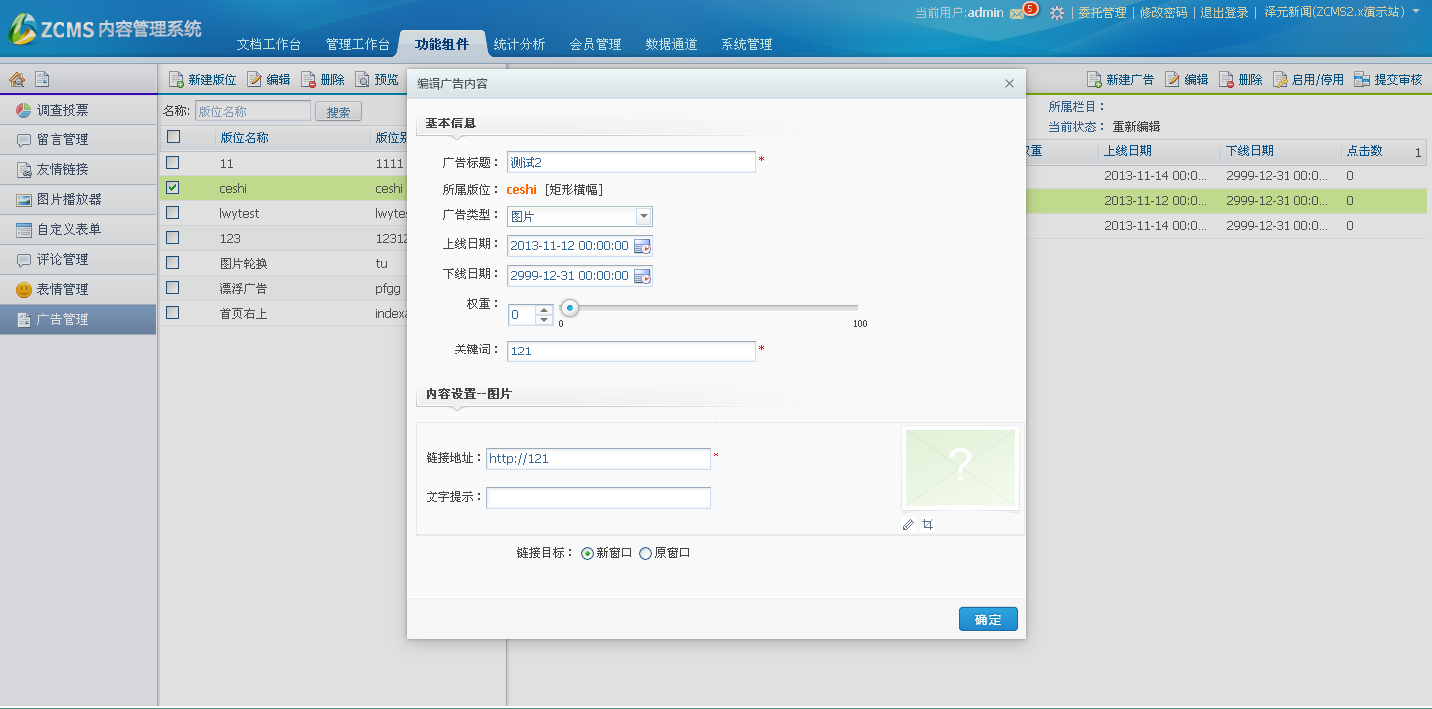Open calendar picker for 上线日期
Screen dimensions: 1432x709
coord(642,246)
